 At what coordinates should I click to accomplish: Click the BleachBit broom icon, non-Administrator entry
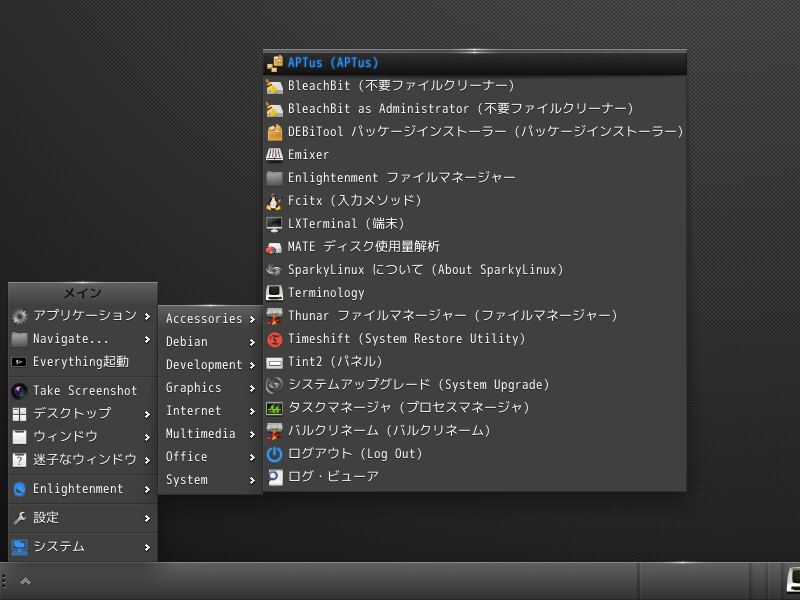point(274,86)
